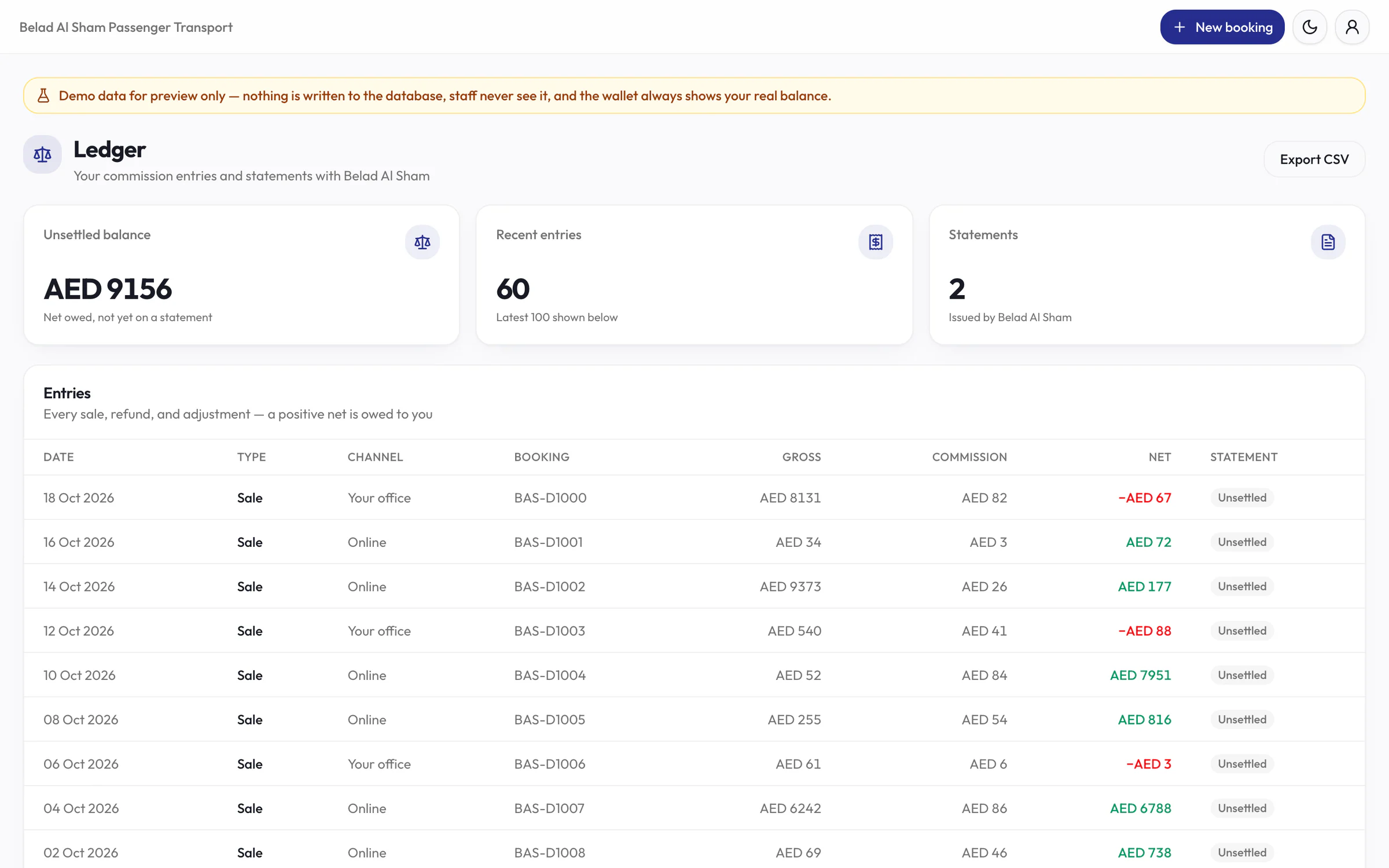Click the New booking button
The width and height of the screenshot is (1389, 868).
[1222, 27]
